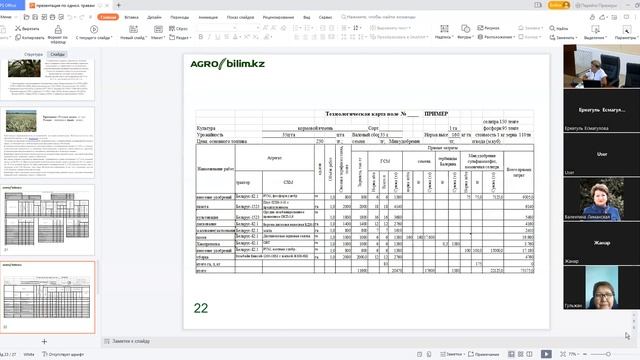Click the Redo arrow icon

pyautogui.click(x=82, y=17)
